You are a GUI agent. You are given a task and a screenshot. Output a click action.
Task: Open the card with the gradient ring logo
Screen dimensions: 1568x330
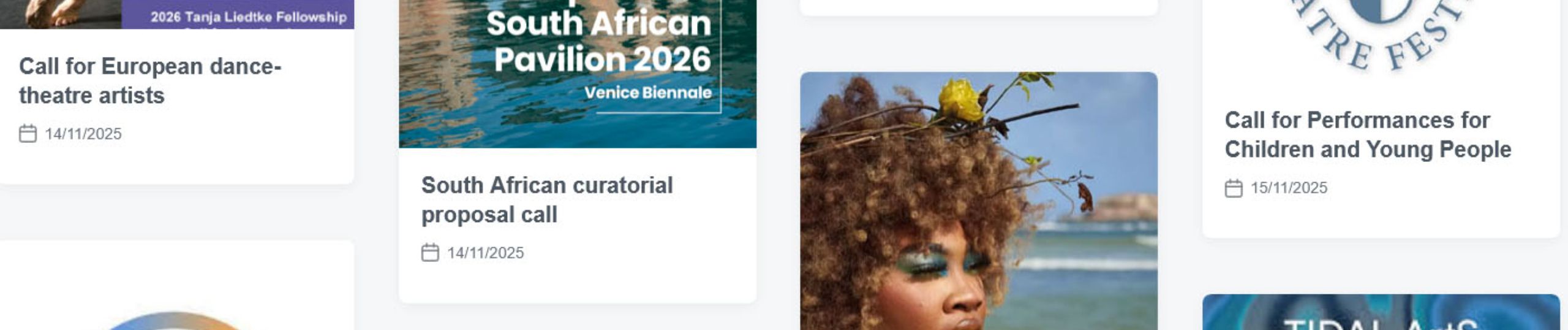pos(176,285)
